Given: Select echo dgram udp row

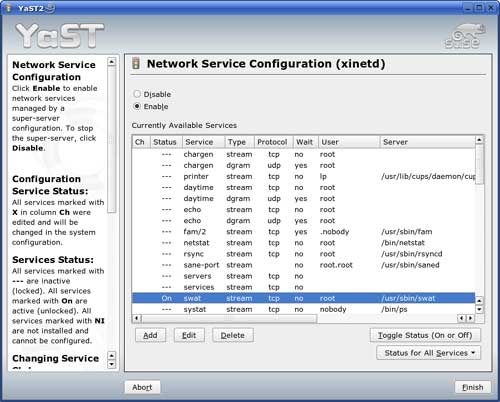Looking at the screenshot, I should pyautogui.click(x=304, y=221).
